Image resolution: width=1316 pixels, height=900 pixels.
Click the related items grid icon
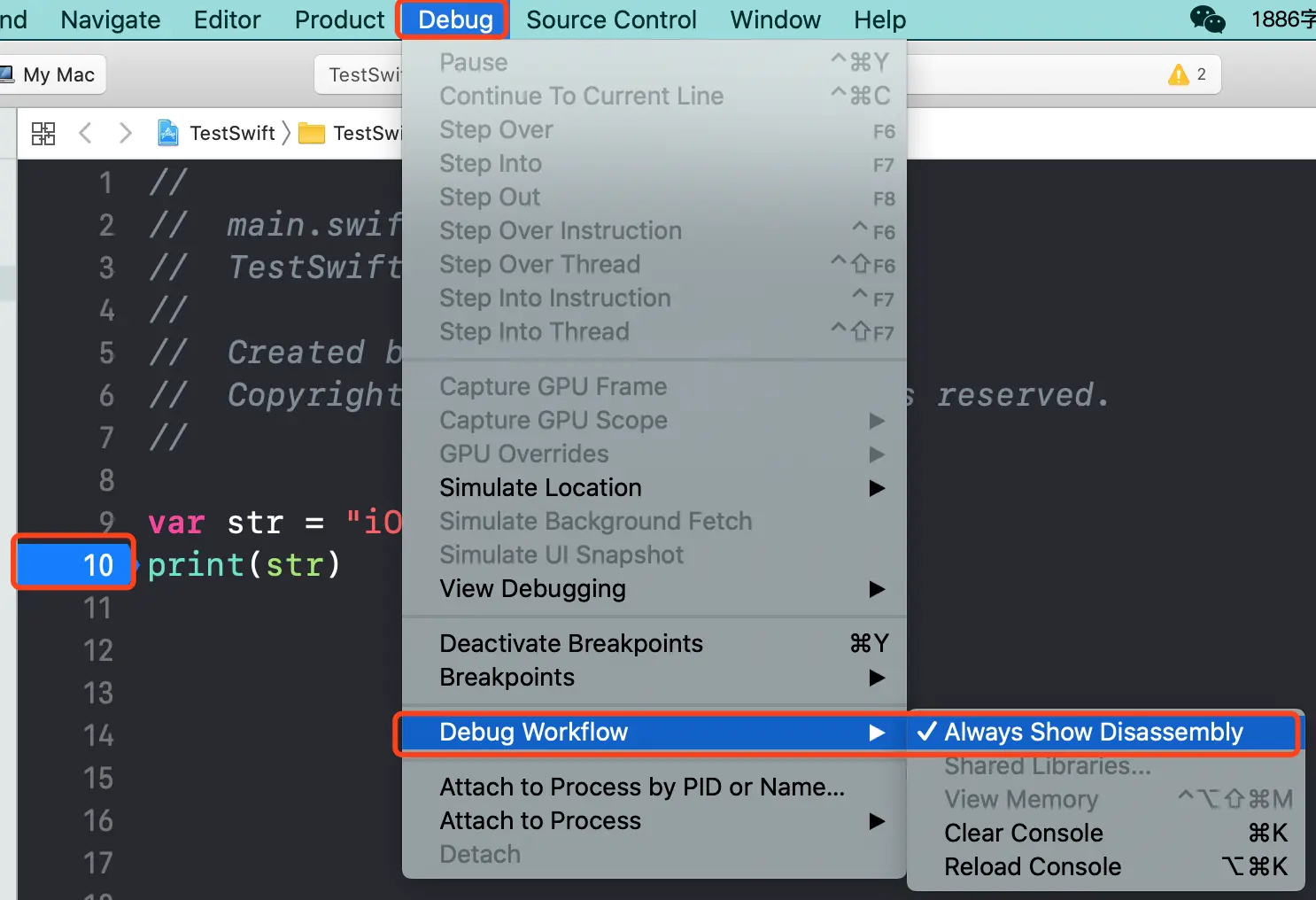point(43,134)
